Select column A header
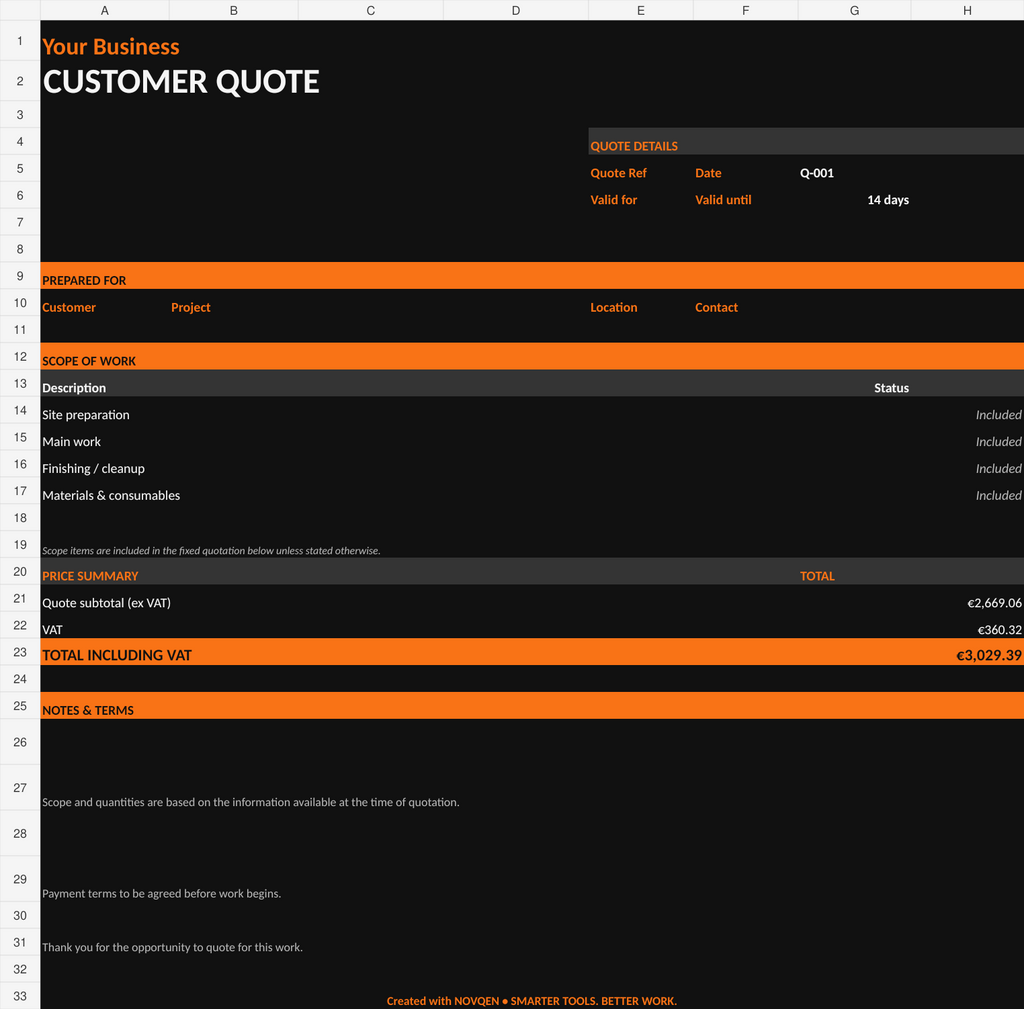1024x1009 pixels. coord(104,10)
